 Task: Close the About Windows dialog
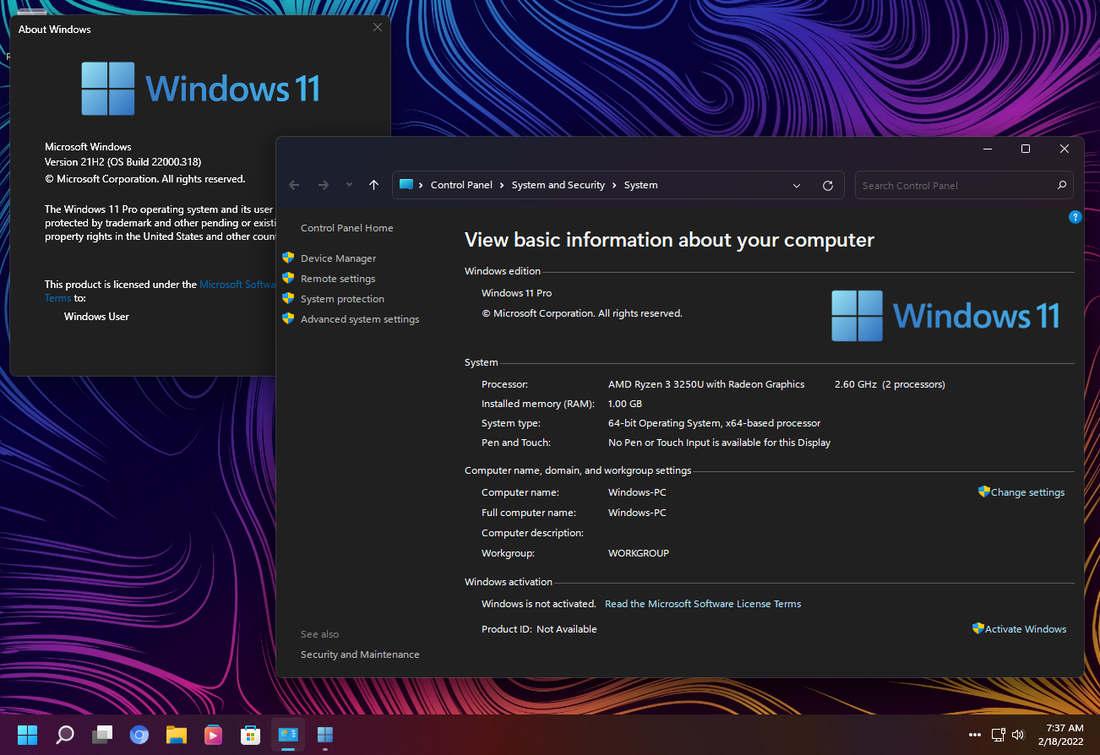tap(377, 27)
